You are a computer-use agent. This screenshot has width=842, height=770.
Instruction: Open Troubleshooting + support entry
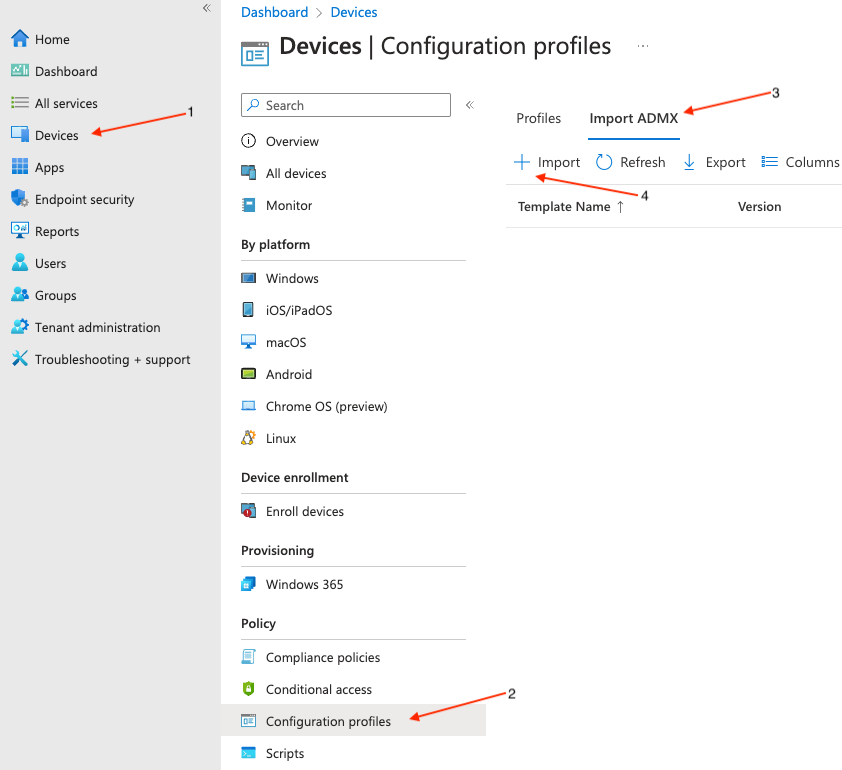coord(113,359)
